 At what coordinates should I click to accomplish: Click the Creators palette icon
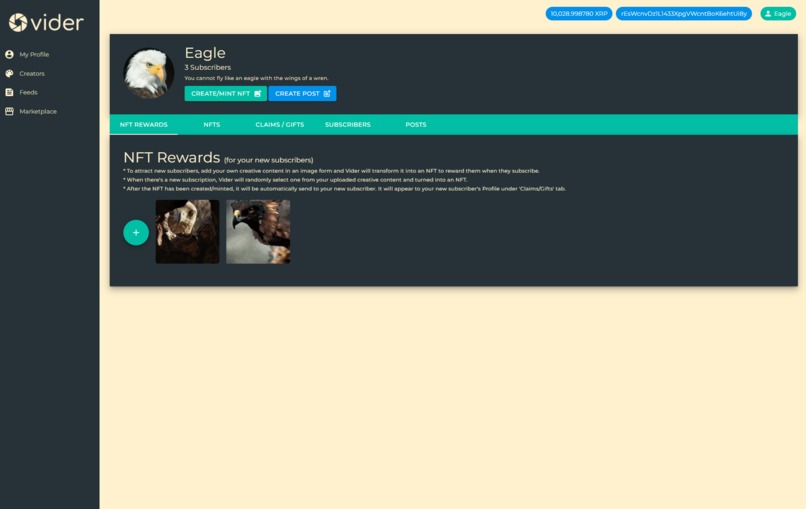tap(9, 74)
